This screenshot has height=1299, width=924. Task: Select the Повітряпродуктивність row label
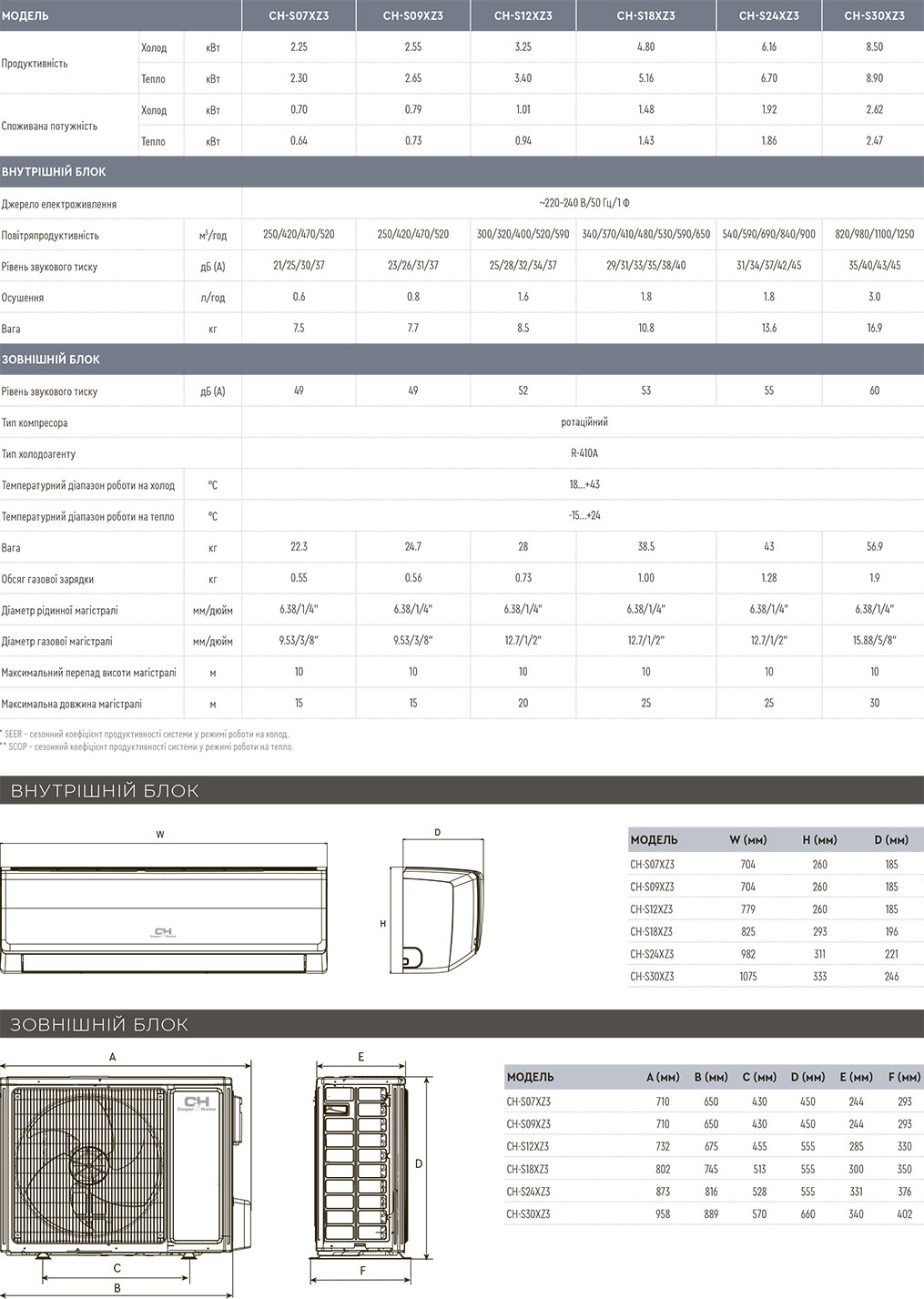pos(51,235)
